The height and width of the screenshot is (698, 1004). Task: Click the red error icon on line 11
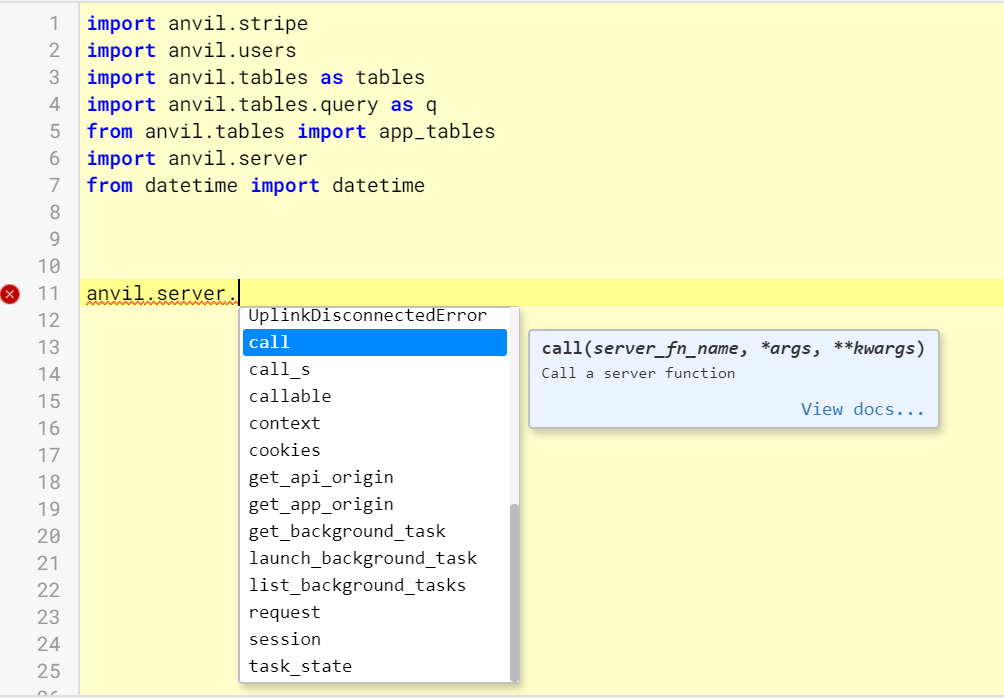(11, 294)
